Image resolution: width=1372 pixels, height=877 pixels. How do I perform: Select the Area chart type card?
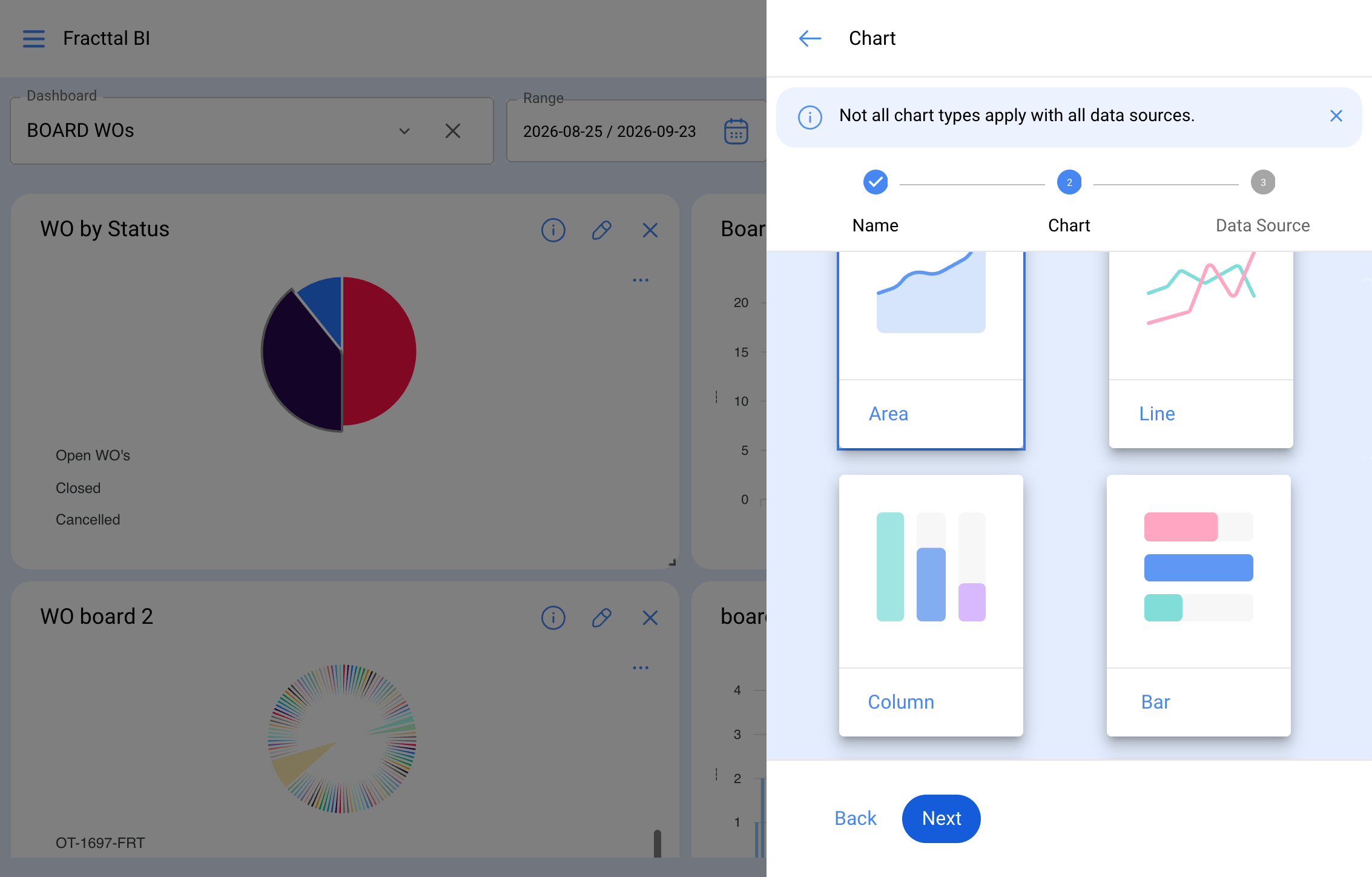(x=931, y=351)
